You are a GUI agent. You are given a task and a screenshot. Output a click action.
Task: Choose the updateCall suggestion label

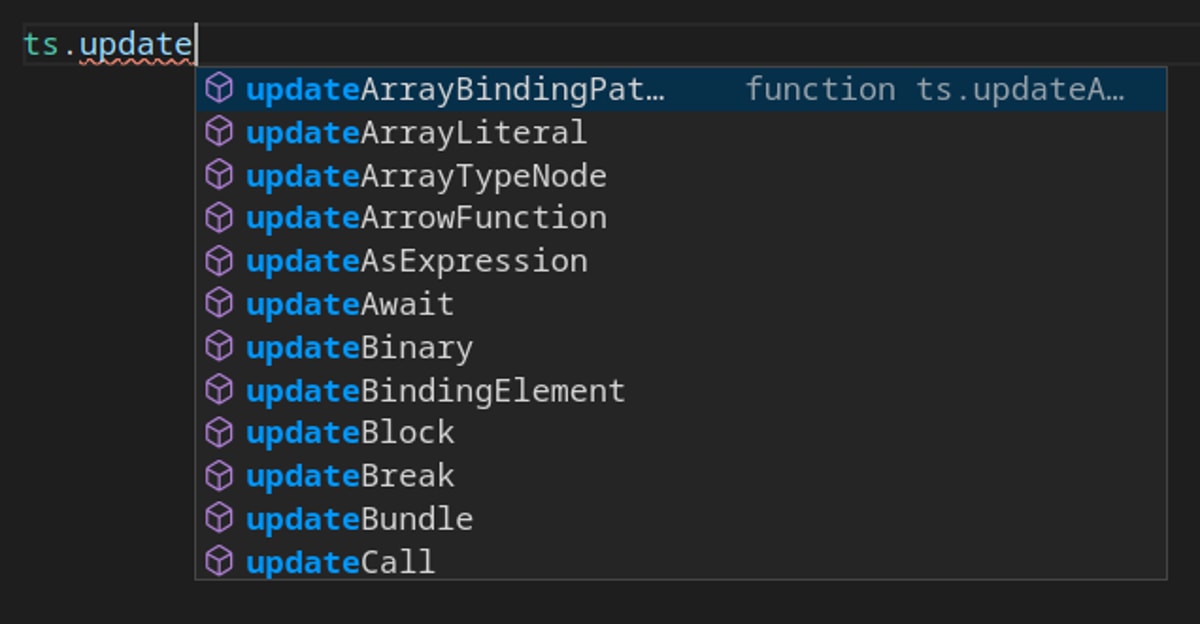(x=340, y=561)
